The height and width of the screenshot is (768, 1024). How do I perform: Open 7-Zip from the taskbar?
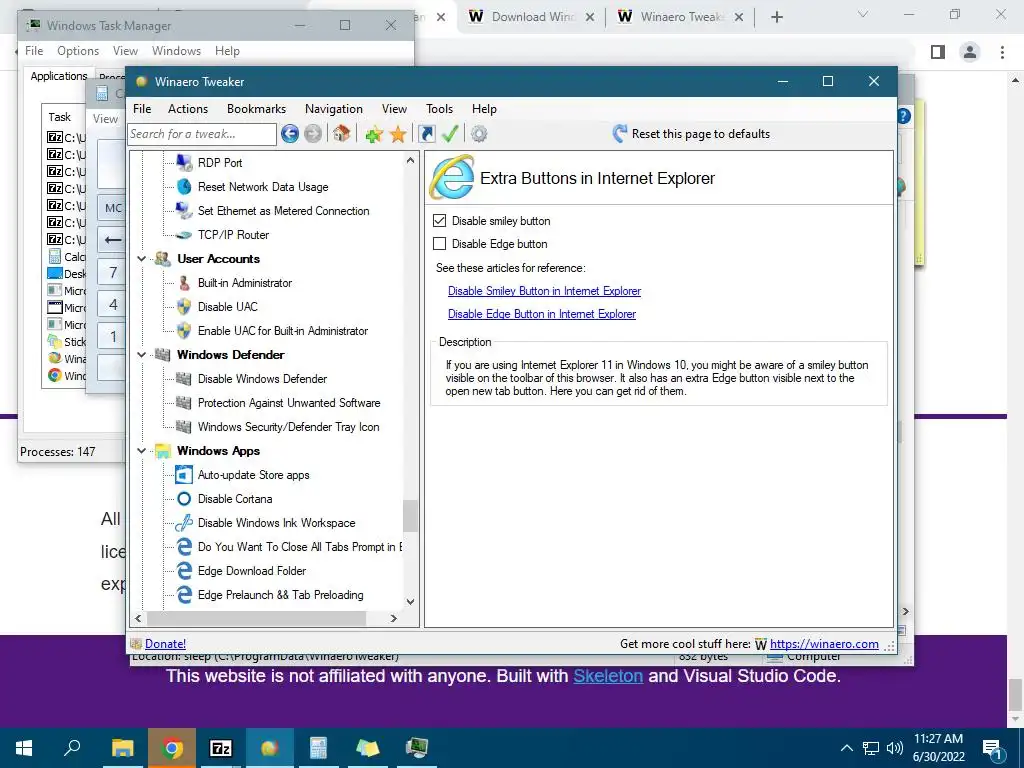[x=221, y=748]
